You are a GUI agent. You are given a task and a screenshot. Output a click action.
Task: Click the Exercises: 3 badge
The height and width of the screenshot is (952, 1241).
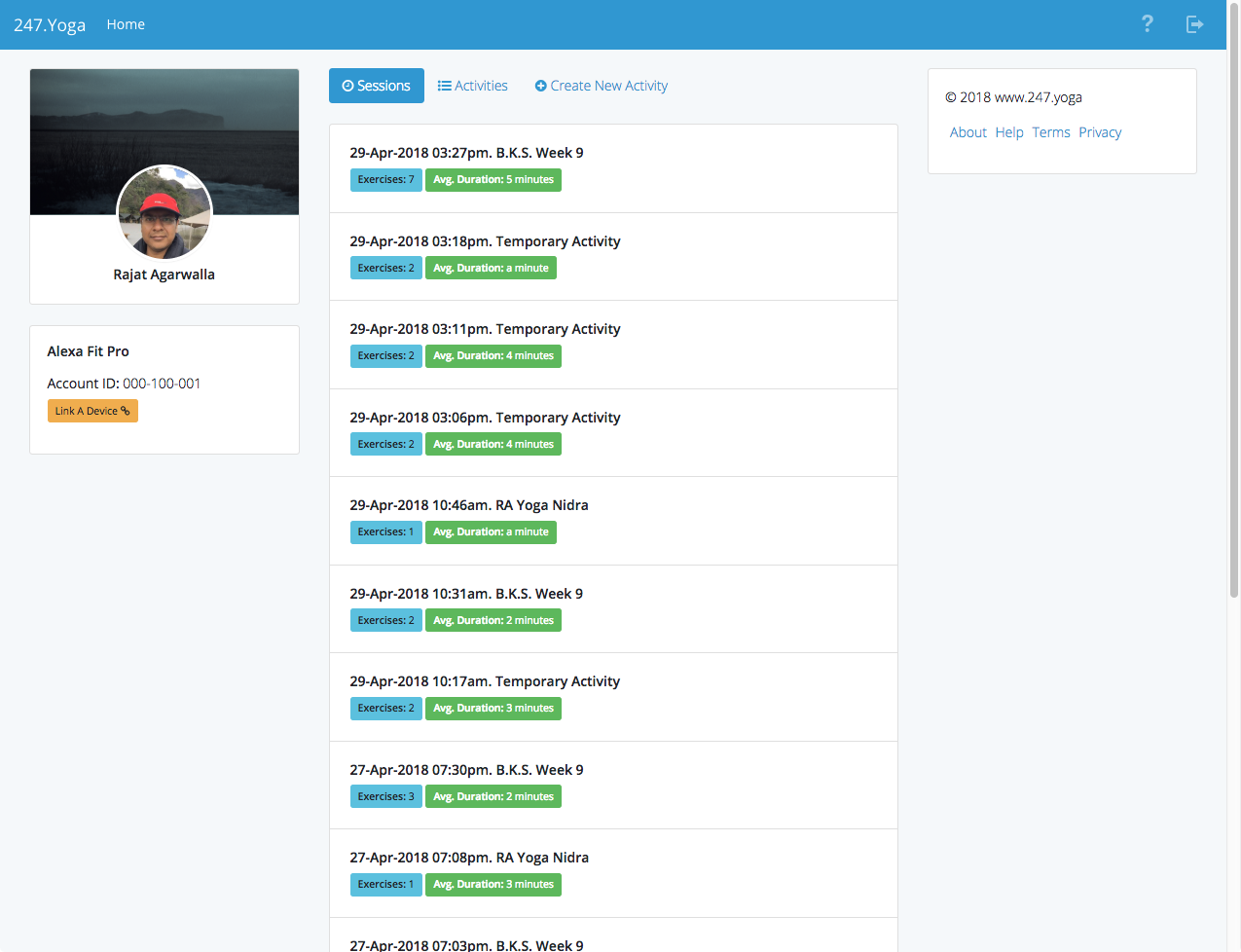click(x=386, y=796)
